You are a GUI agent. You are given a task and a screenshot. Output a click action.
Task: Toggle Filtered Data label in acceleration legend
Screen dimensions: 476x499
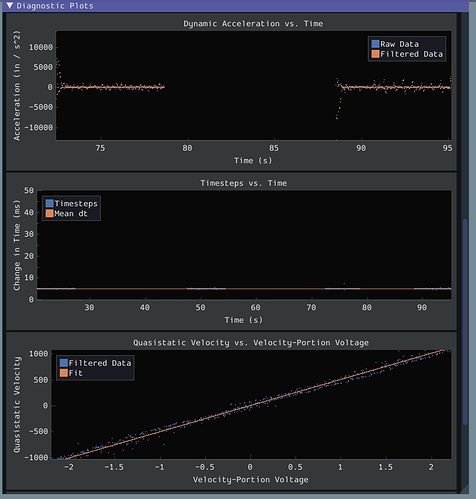tap(411, 54)
